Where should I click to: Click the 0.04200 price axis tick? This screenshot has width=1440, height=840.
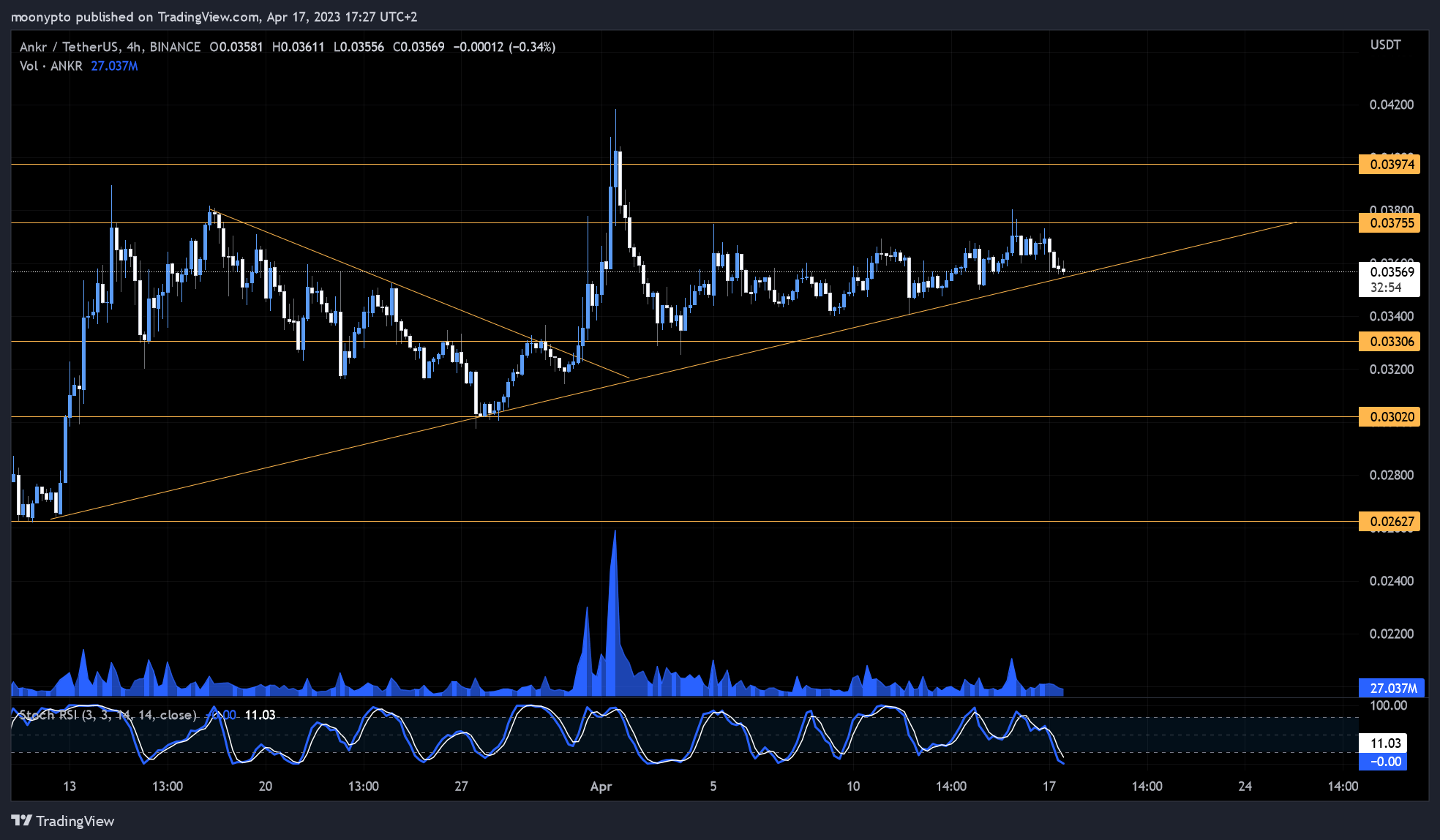coord(1392,105)
